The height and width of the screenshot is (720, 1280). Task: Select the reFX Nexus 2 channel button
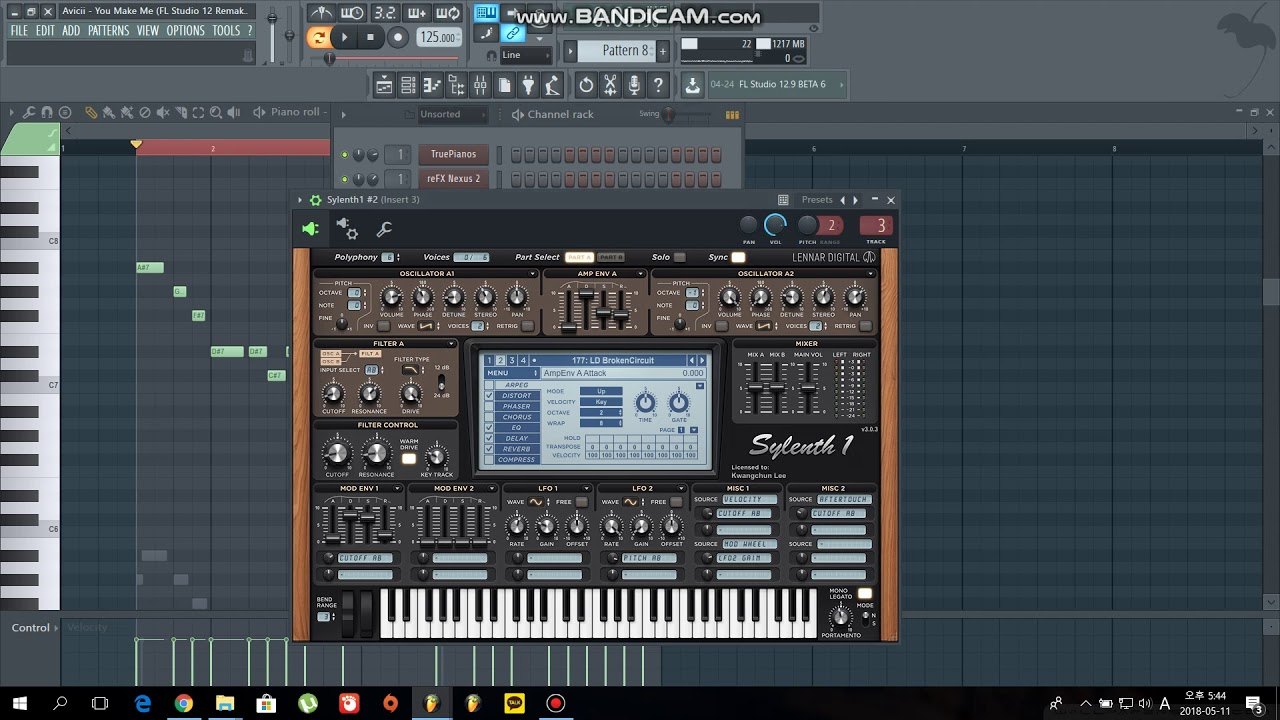point(454,179)
